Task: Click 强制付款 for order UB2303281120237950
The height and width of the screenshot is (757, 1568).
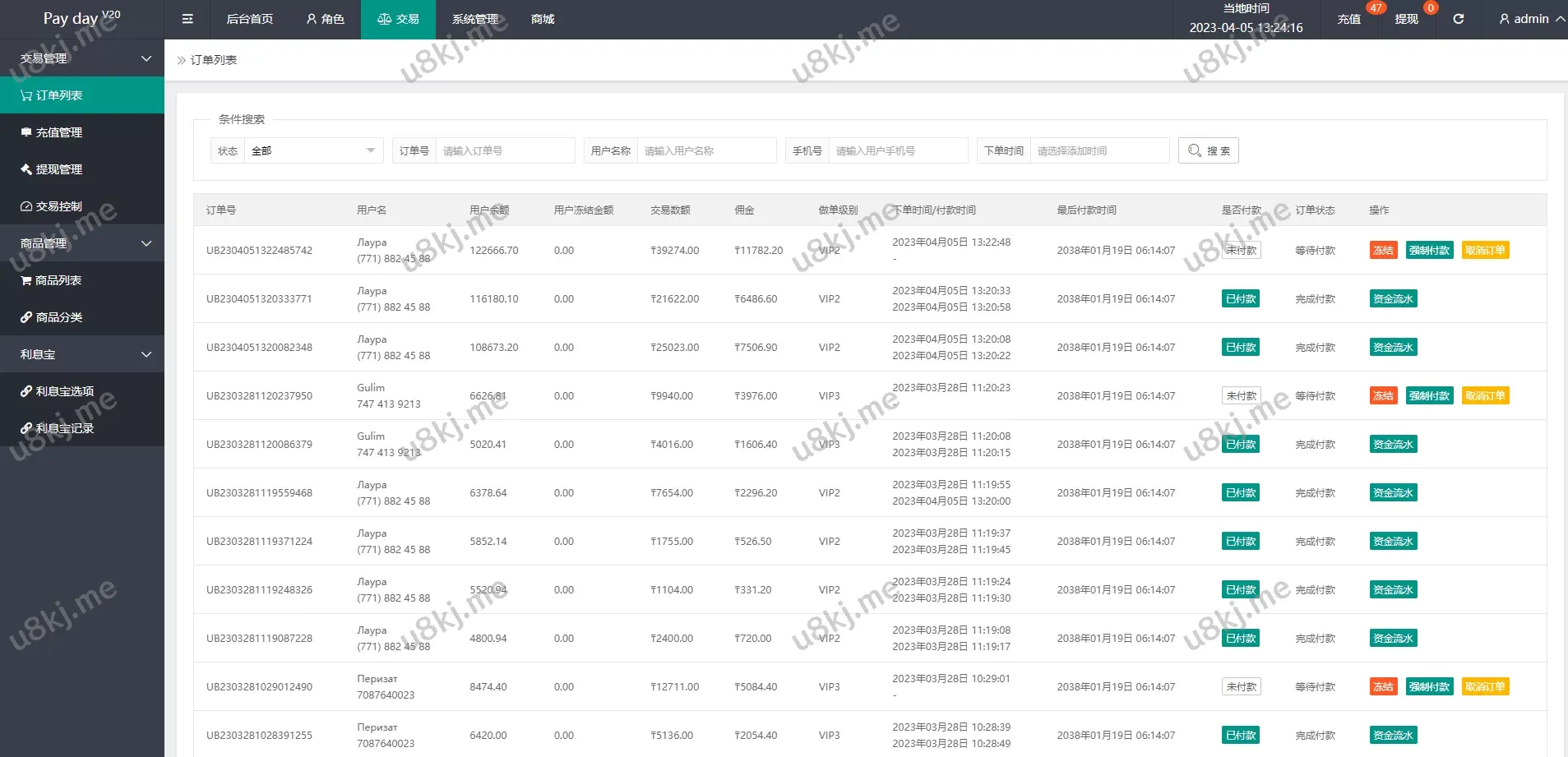Action: (1429, 396)
